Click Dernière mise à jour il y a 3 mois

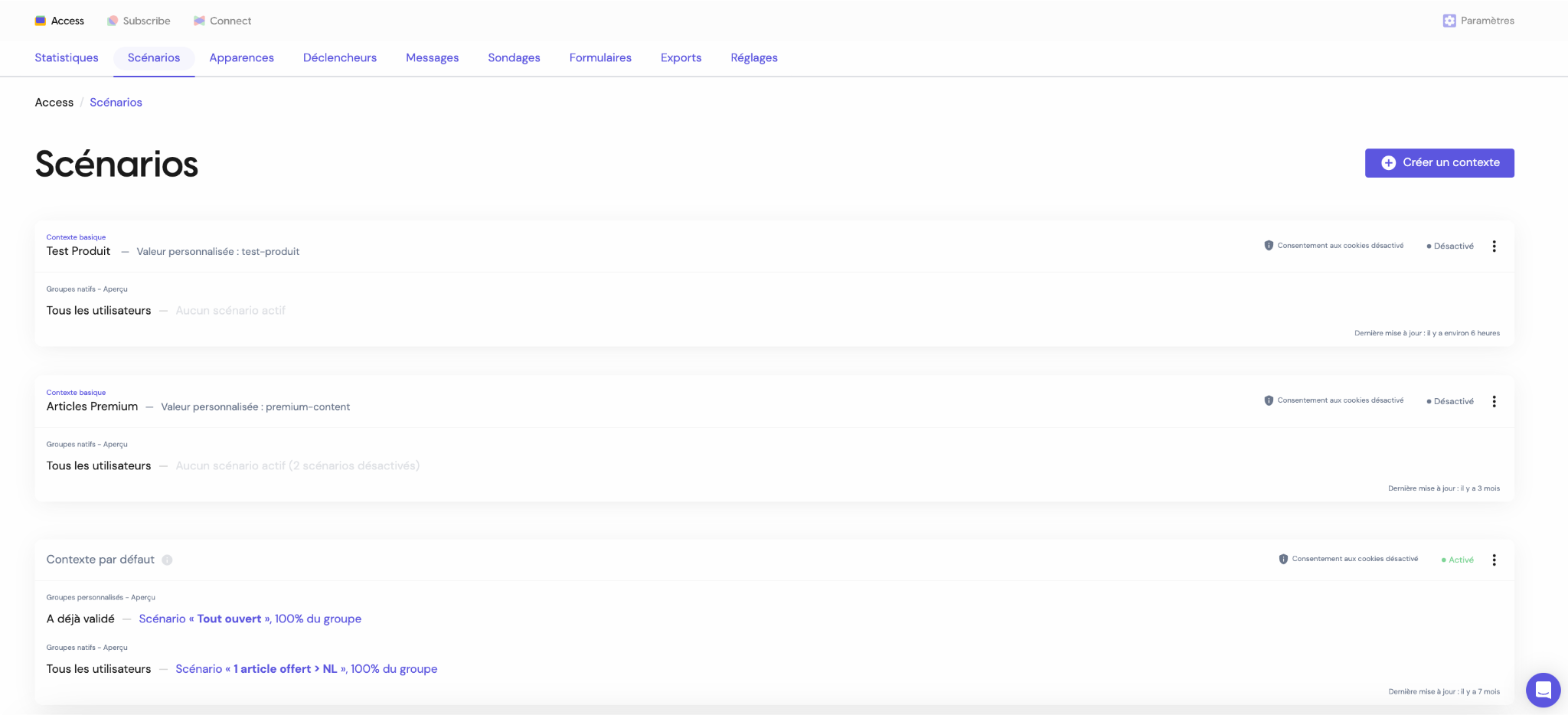click(1444, 488)
